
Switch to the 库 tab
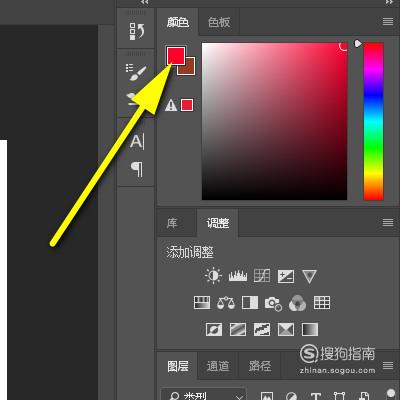pos(172,223)
